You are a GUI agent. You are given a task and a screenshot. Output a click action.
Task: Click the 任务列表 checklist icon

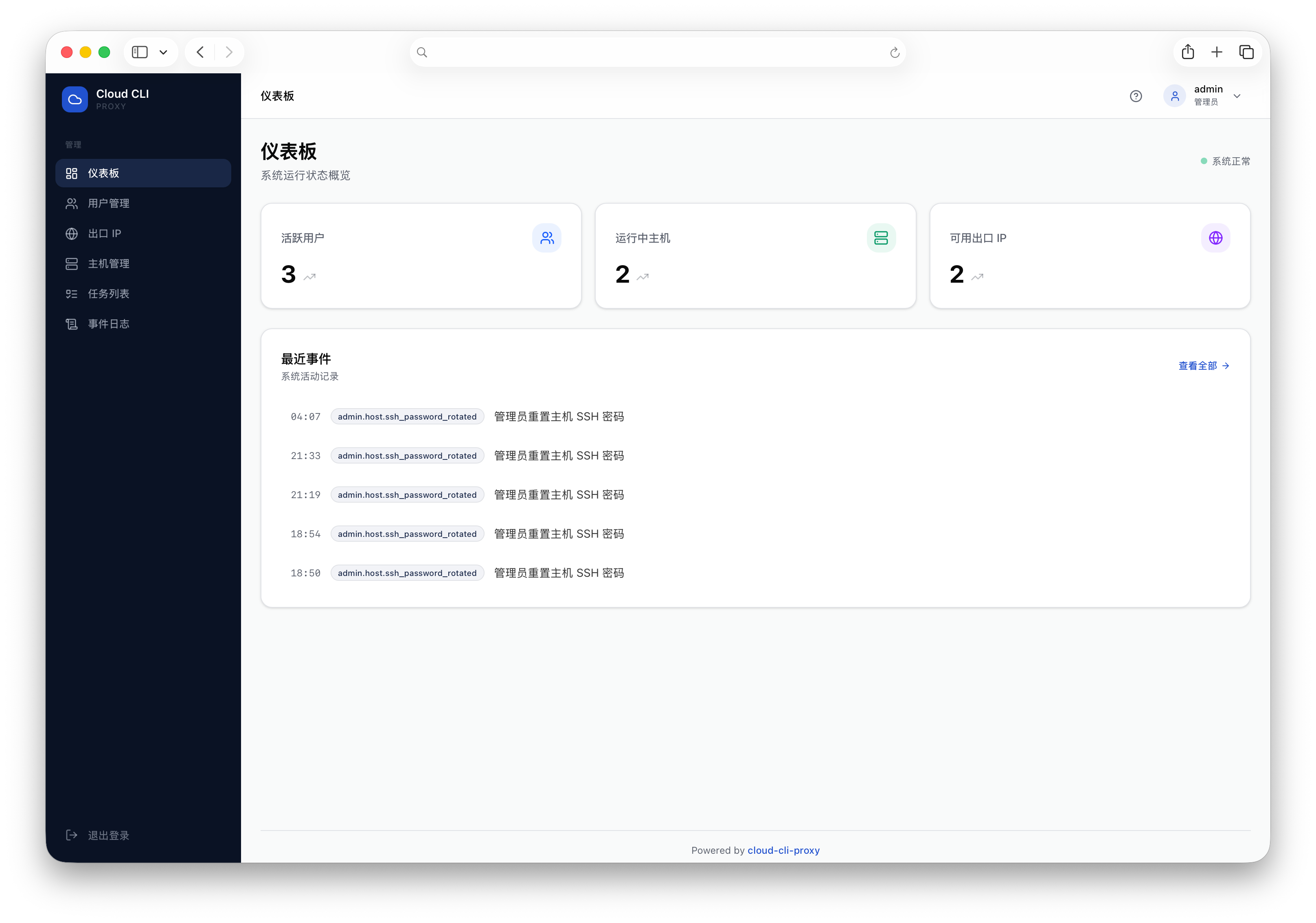(x=72, y=294)
